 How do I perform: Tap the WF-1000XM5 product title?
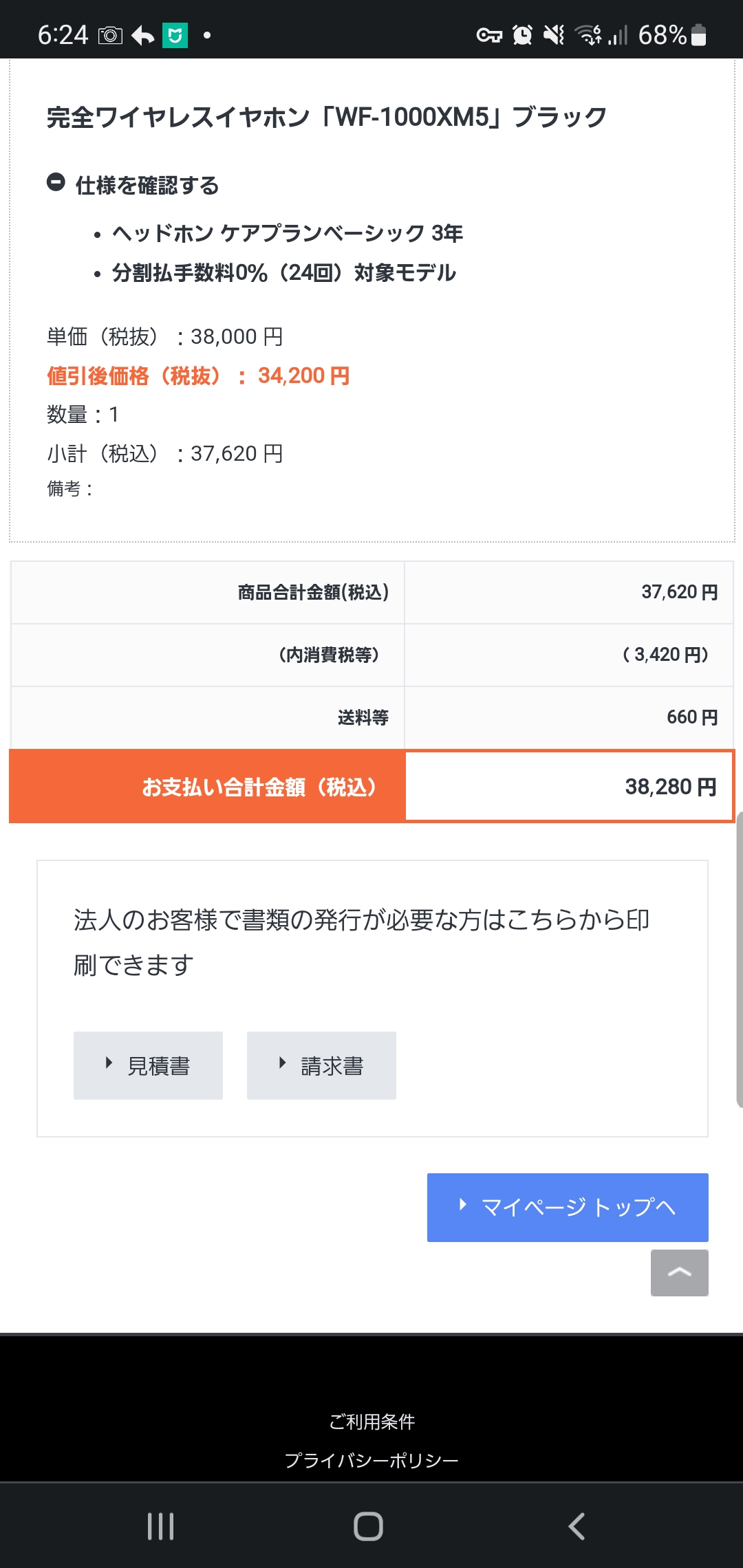(326, 118)
